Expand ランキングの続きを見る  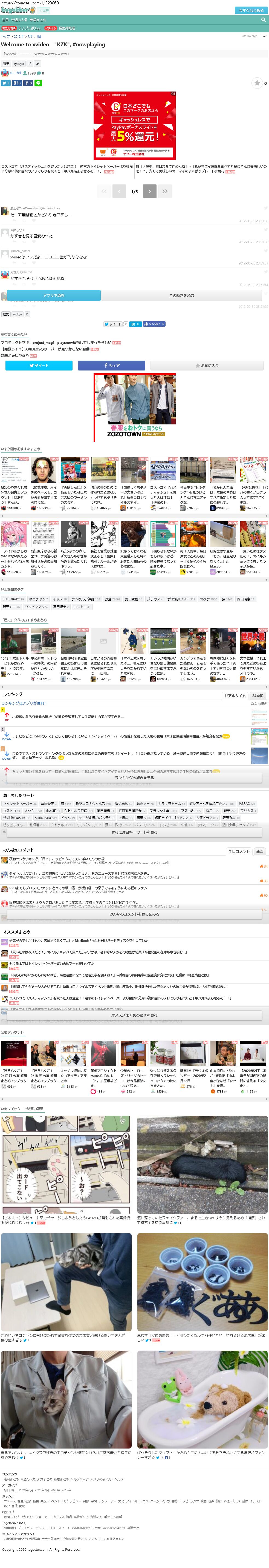134,777
